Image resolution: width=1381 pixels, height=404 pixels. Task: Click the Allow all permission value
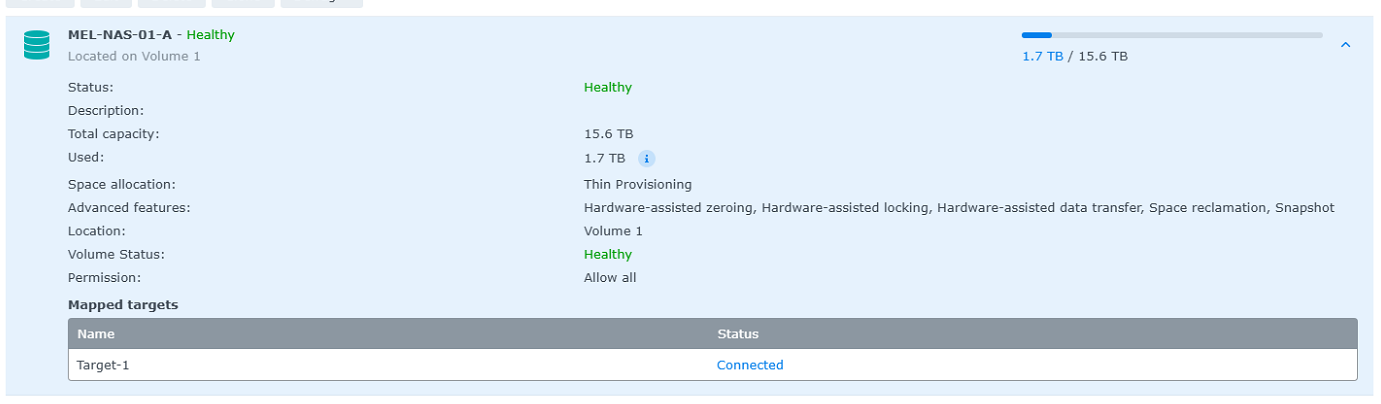(610, 277)
